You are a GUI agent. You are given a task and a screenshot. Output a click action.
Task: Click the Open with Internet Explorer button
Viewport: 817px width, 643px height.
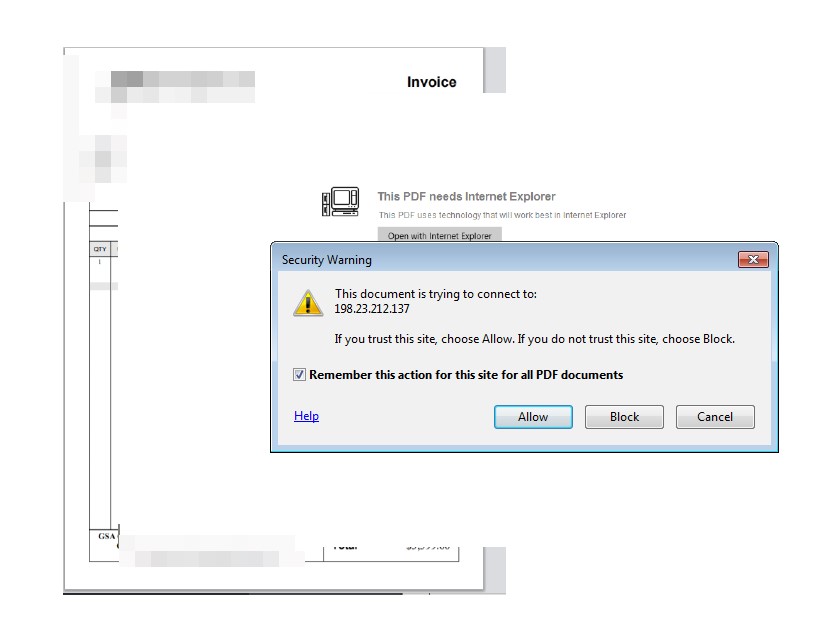(x=439, y=235)
